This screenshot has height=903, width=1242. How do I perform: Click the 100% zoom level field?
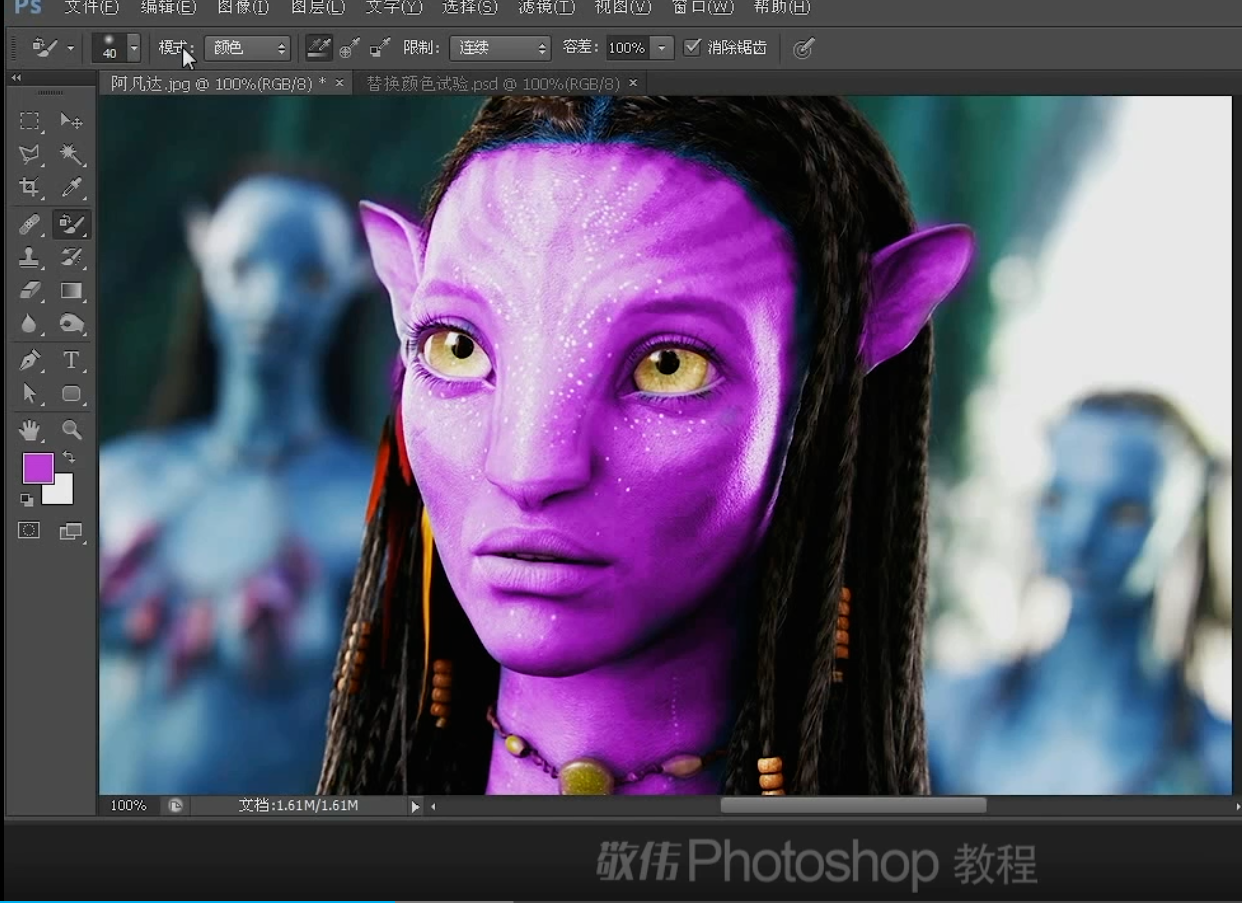tap(130, 806)
